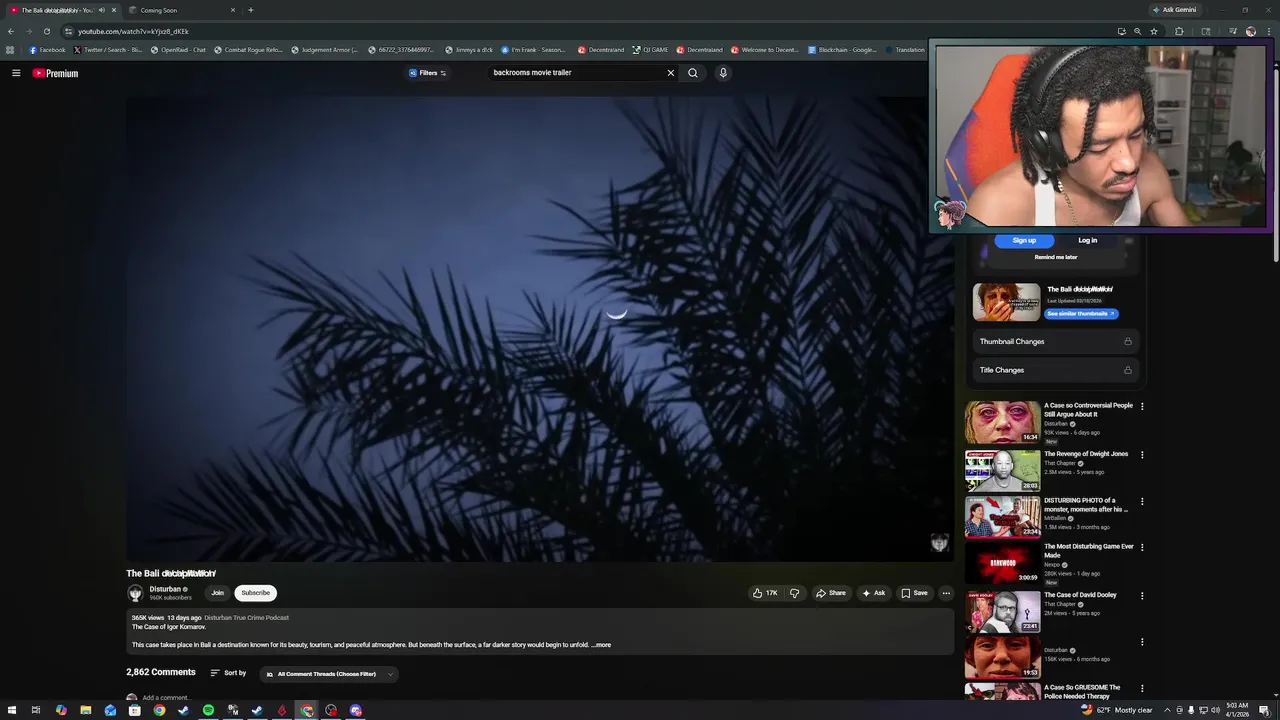Click See similar thumbnails button
The width and height of the screenshot is (1280, 720).
pyautogui.click(x=1081, y=314)
